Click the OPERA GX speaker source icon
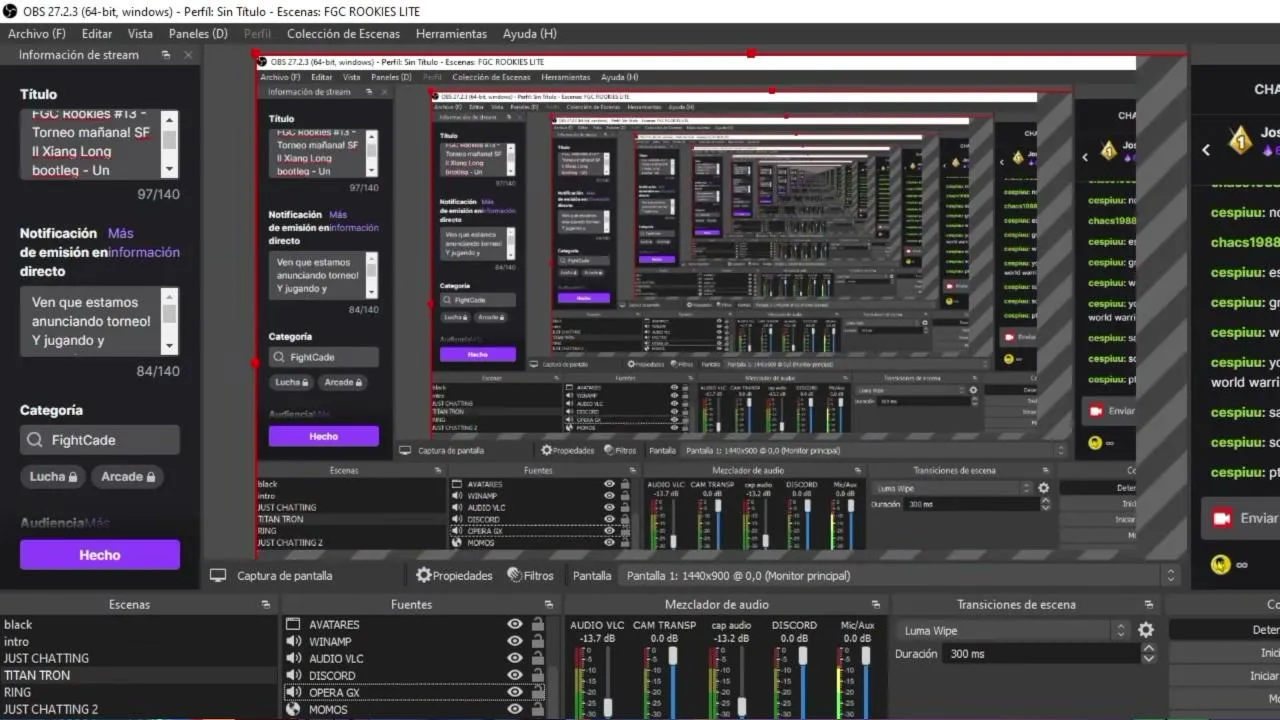 pos(294,692)
